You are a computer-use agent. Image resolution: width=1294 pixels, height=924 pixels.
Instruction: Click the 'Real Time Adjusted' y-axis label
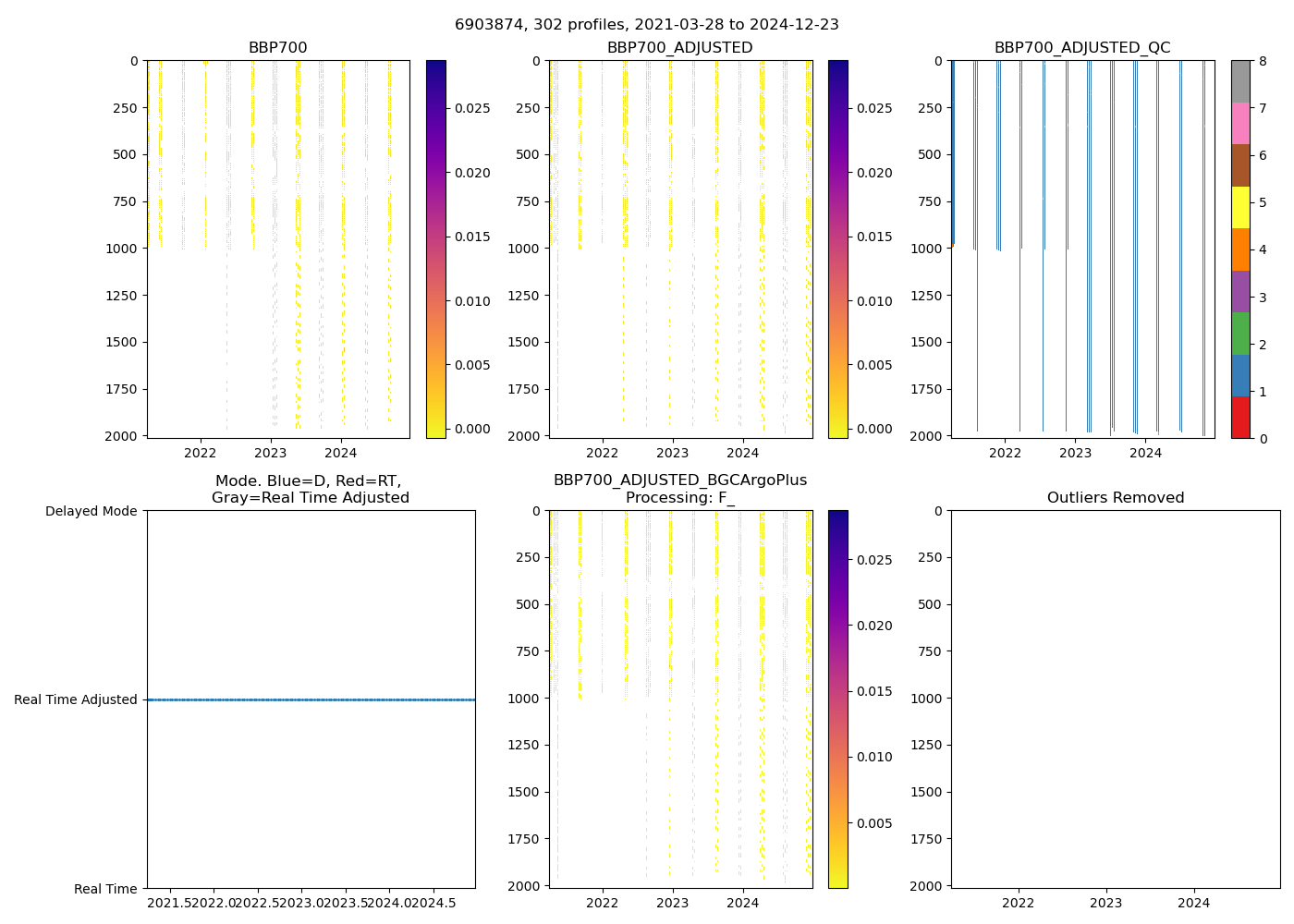pyautogui.click(x=76, y=700)
